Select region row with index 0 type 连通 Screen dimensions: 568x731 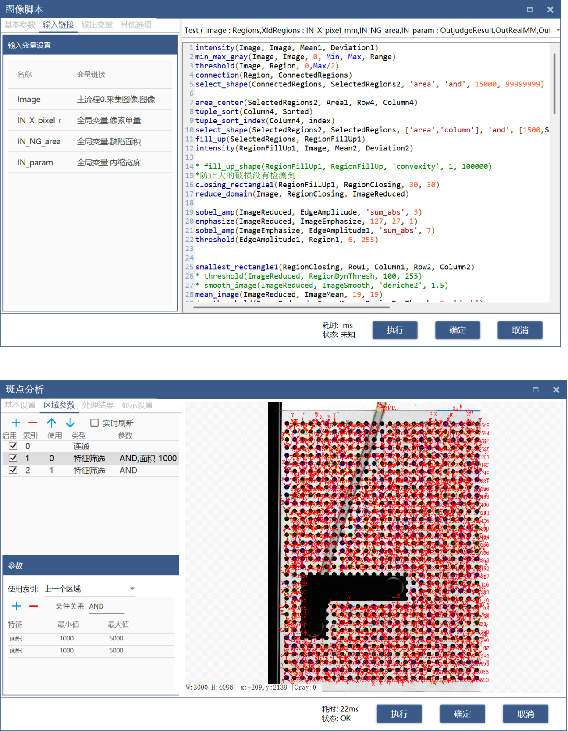[x=90, y=446]
